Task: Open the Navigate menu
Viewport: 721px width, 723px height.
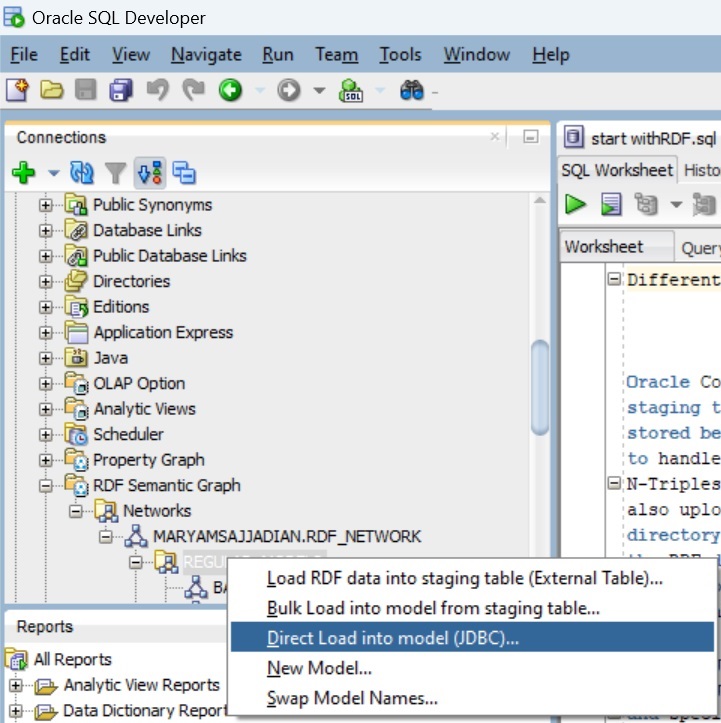Action: (206, 54)
